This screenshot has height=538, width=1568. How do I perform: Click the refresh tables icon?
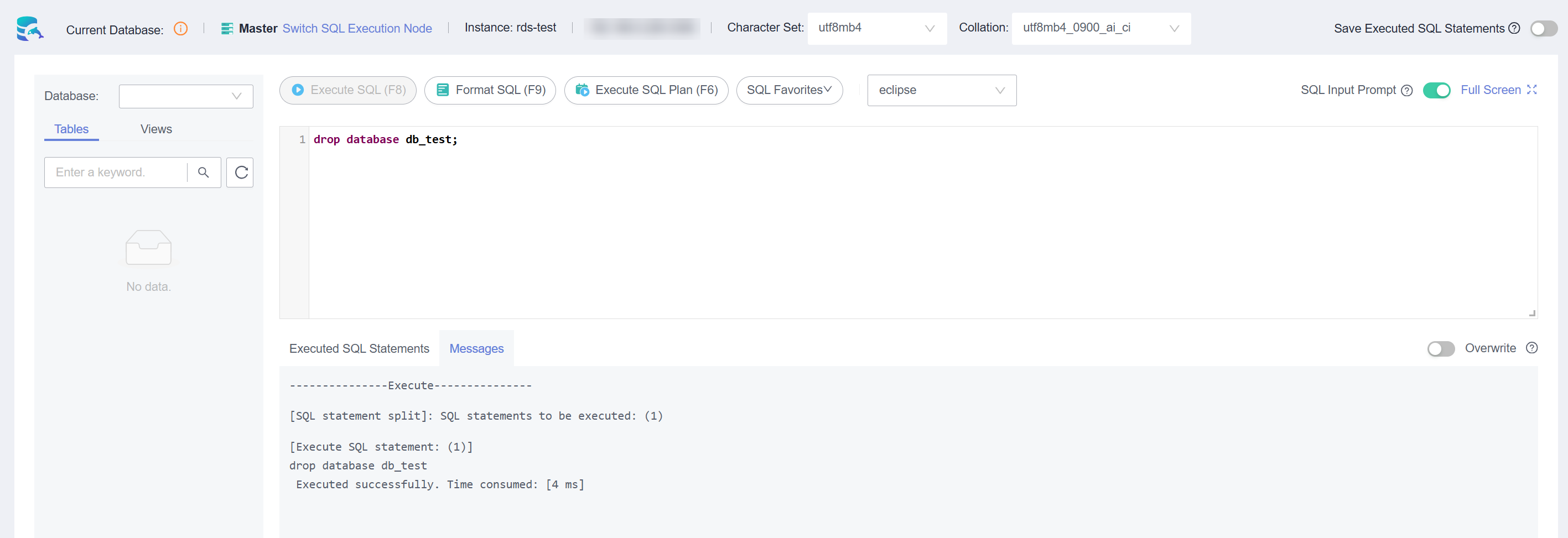(x=241, y=172)
